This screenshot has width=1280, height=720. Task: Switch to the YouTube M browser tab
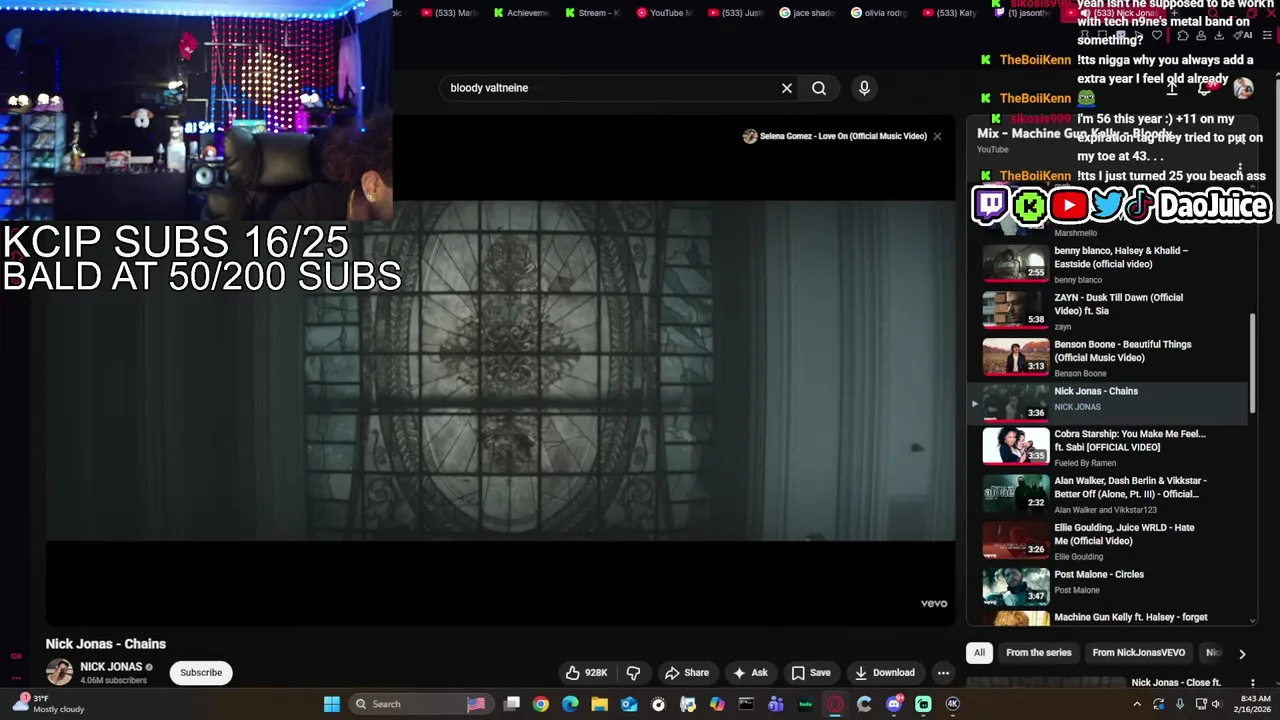coord(664,13)
